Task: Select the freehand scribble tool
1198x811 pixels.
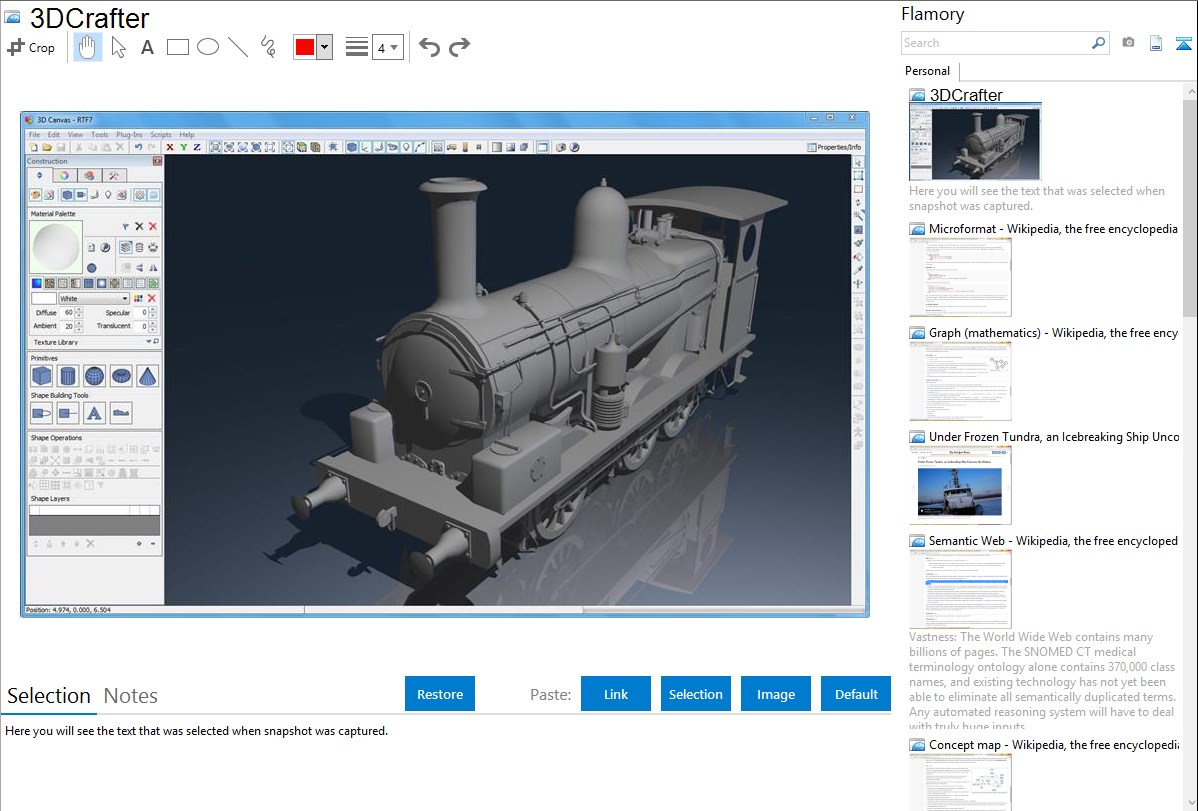Action: [268, 47]
